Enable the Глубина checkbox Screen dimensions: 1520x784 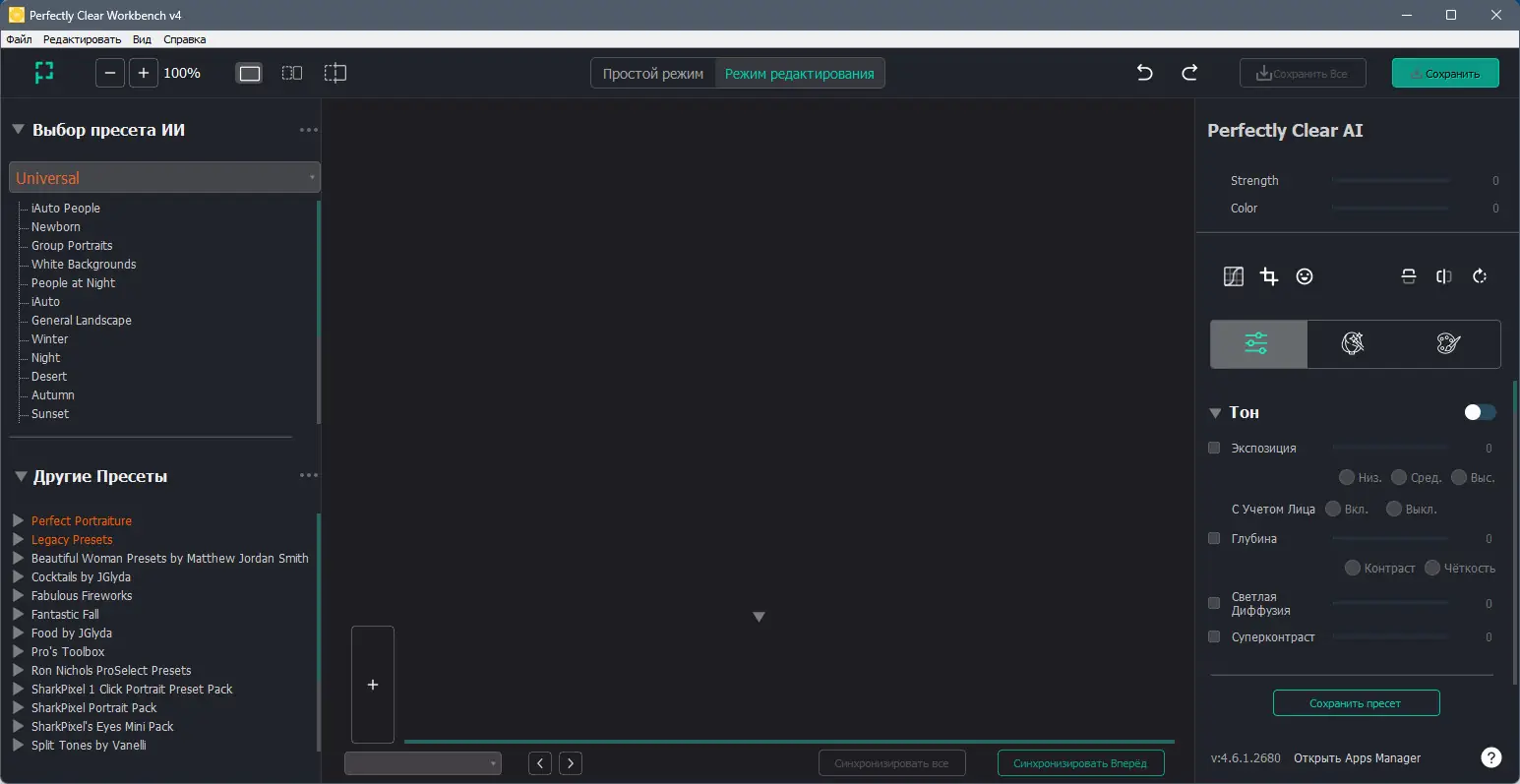point(1214,538)
